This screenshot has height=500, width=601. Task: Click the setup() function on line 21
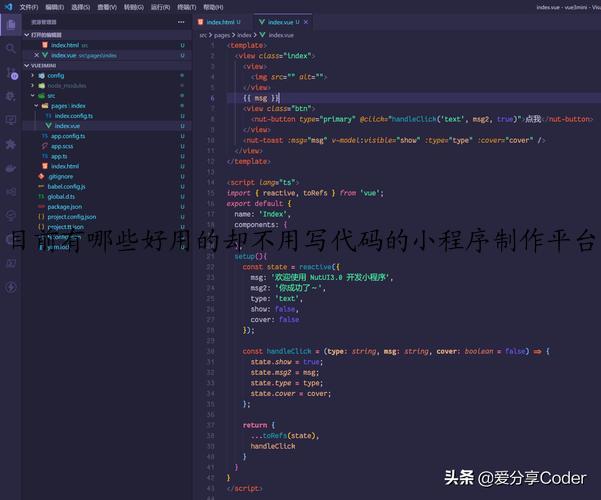point(251,256)
